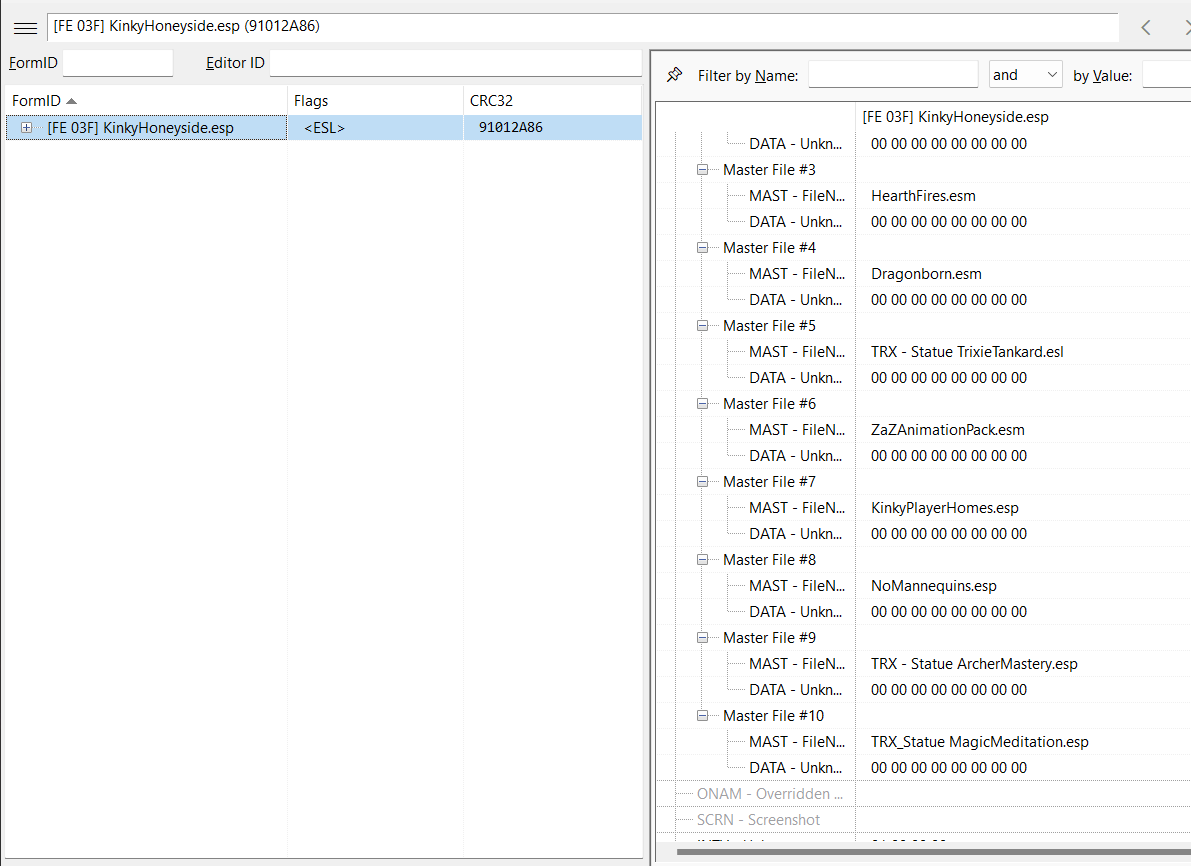Collapse Master File #10 node
1191x866 pixels.
(703, 716)
